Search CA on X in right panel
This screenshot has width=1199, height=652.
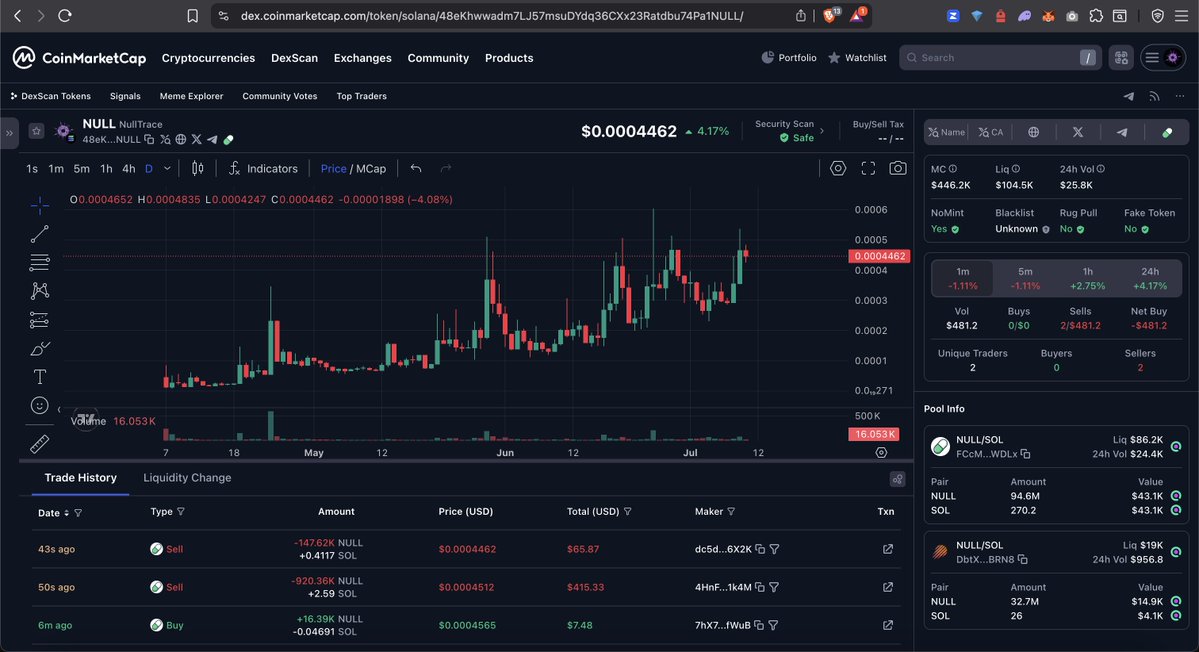(990, 132)
